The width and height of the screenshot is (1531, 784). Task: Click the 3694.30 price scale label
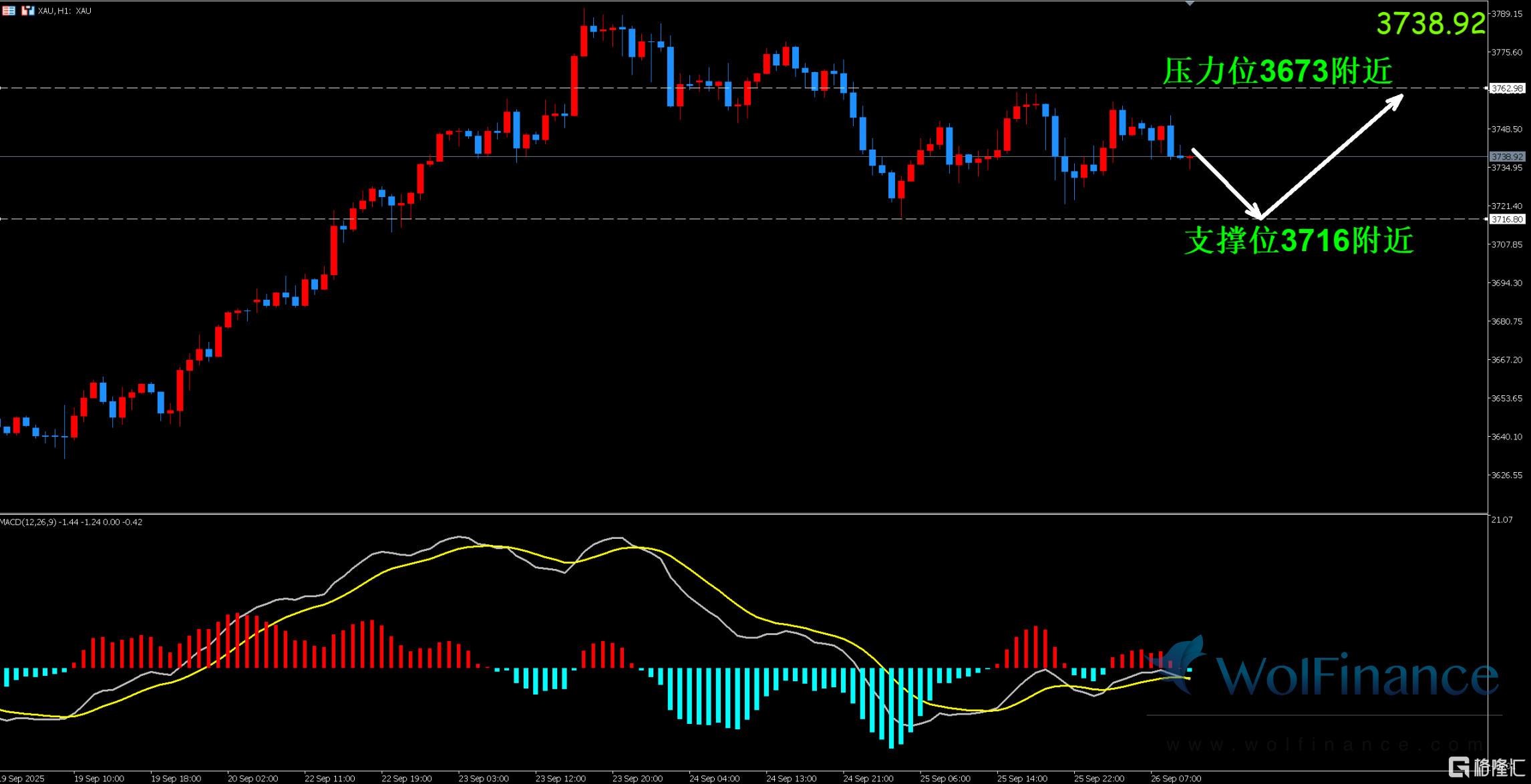tap(1507, 283)
